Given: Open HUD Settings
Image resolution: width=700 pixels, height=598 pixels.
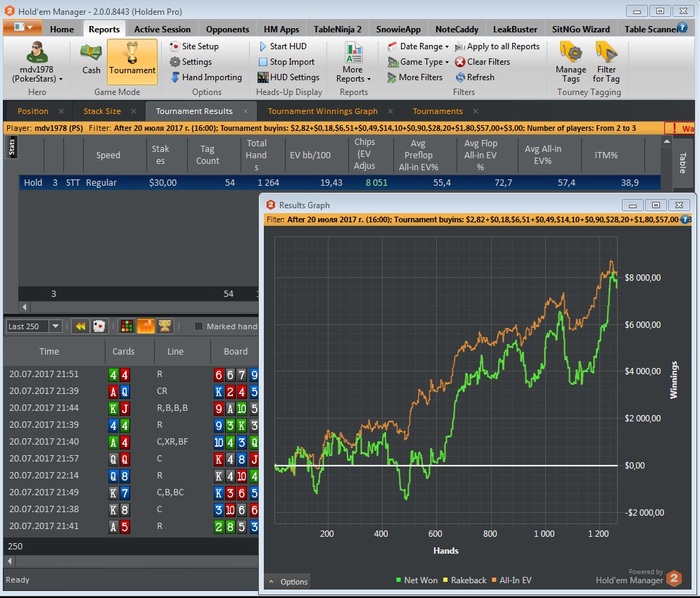Looking at the screenshot, I should (x=288, y=77).
